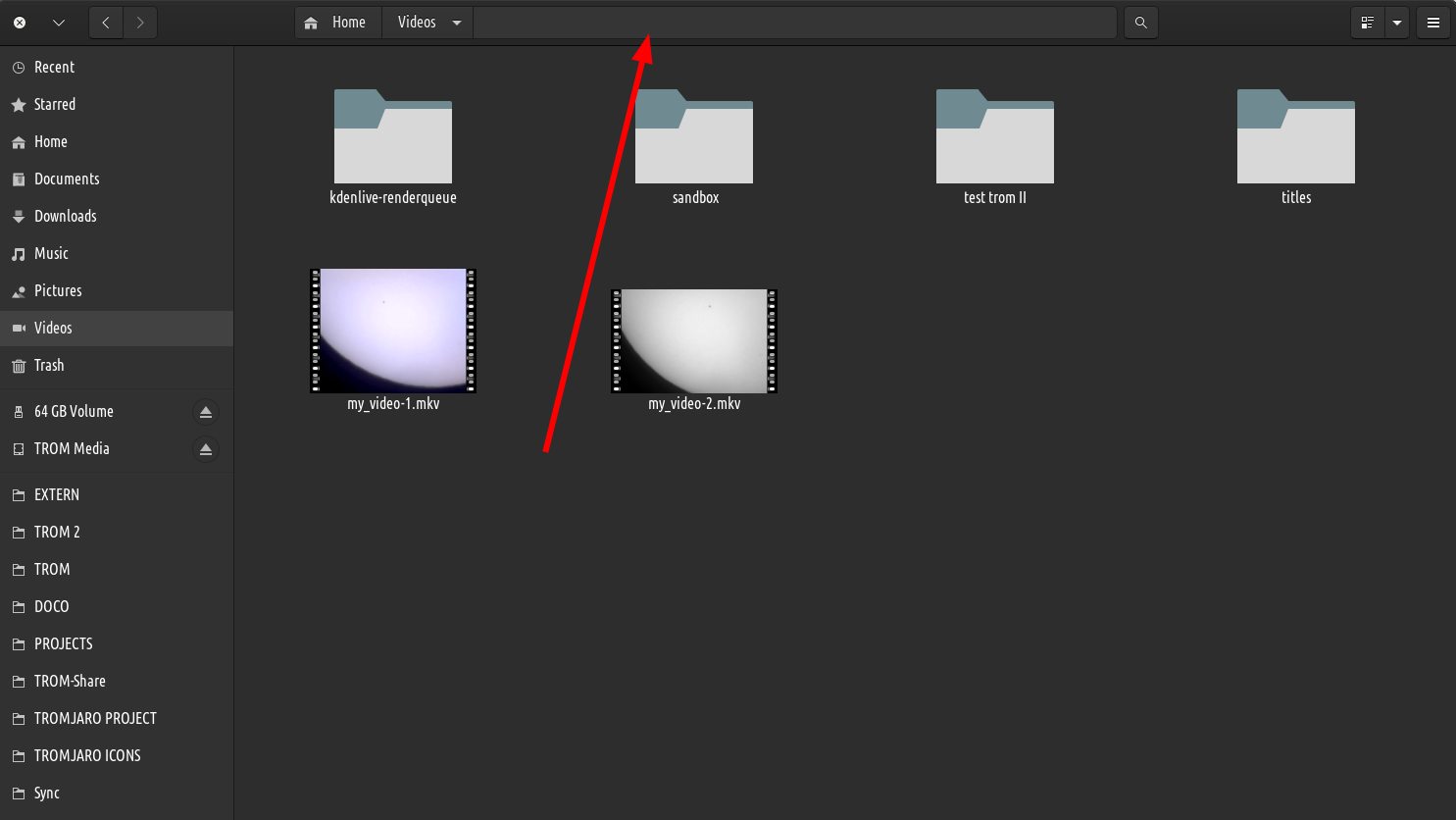The width and height of the screenshot is (1456, 820).
Task: Open the sandbox folder
Action: click(x=694, y=137)
